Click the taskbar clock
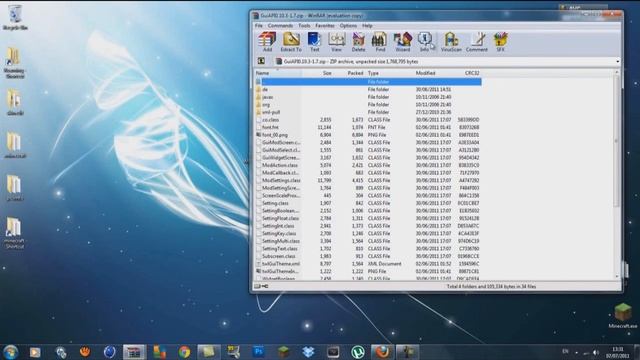Image resolution: width=640 pixels, height=360 pixels. click(617, 353)
